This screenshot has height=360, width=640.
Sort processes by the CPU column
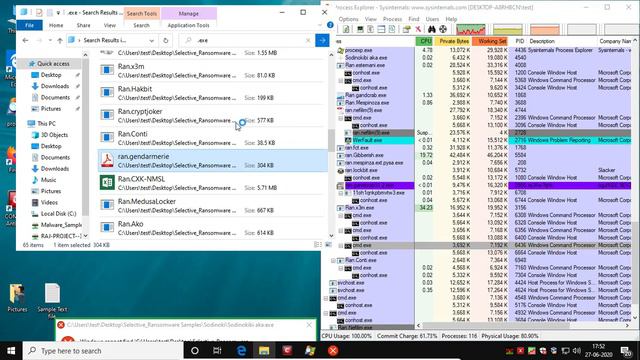[425, 41]
